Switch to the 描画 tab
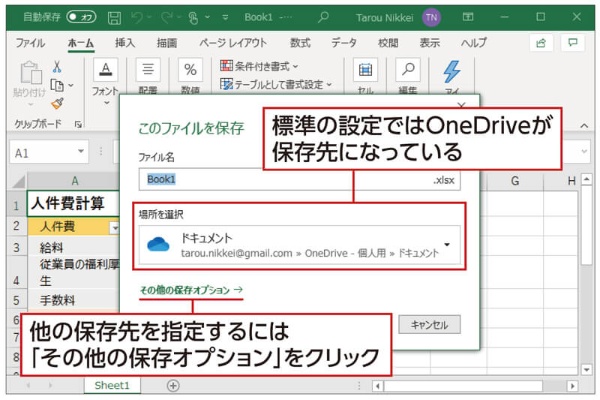The height and width of the screenshot is (400, 600). click(167, 43)
